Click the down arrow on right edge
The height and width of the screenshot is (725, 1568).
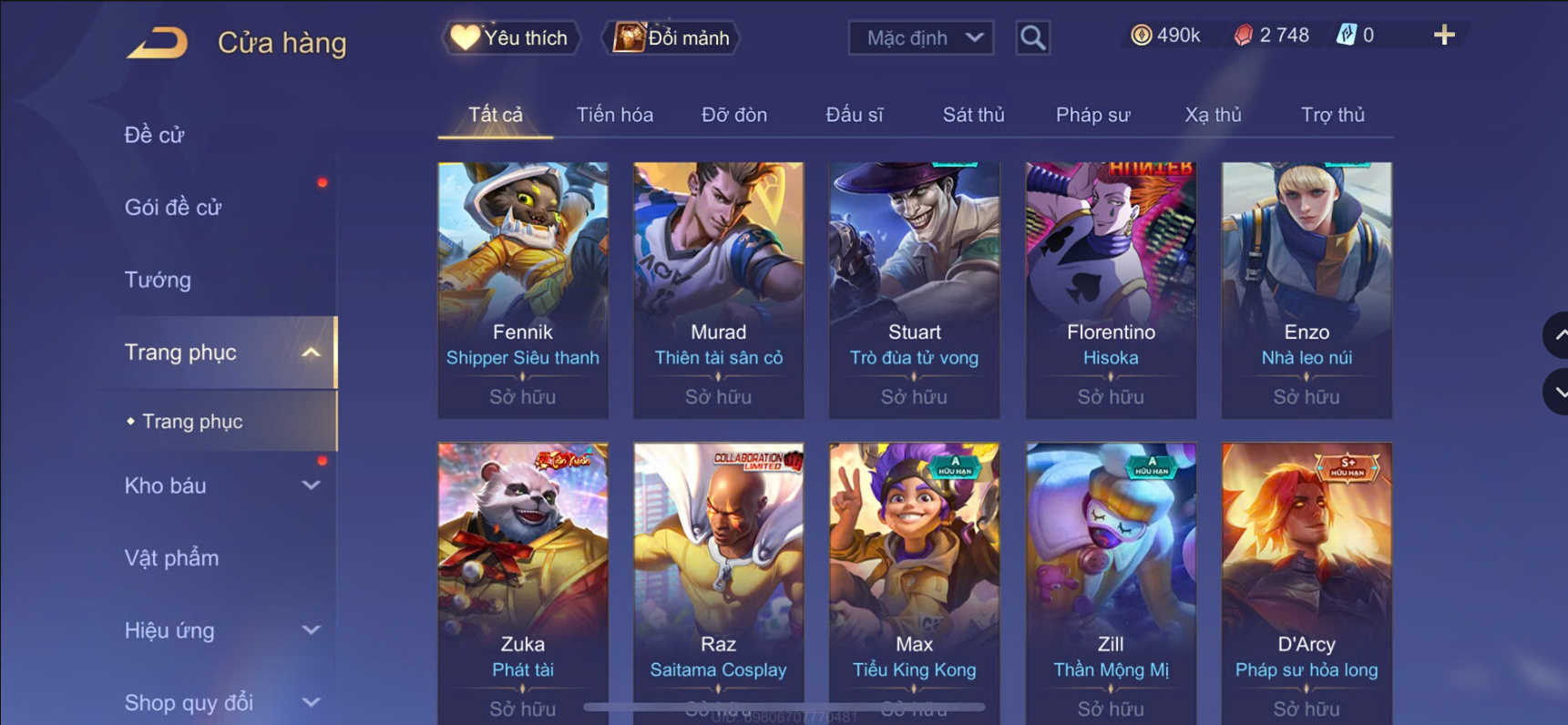(x=1556, y=392)
